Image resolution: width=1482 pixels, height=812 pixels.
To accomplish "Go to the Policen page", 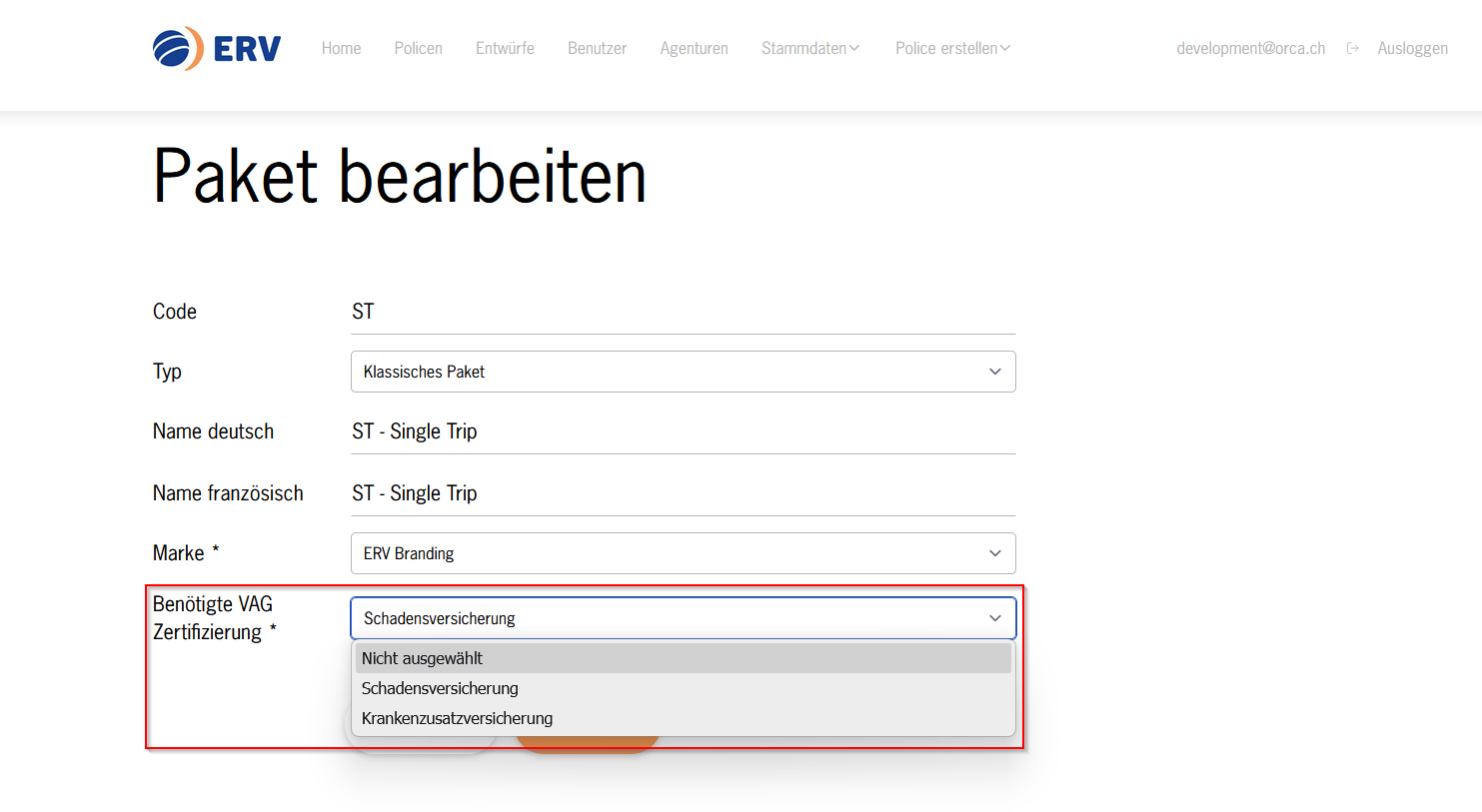I will pos(418,48).
